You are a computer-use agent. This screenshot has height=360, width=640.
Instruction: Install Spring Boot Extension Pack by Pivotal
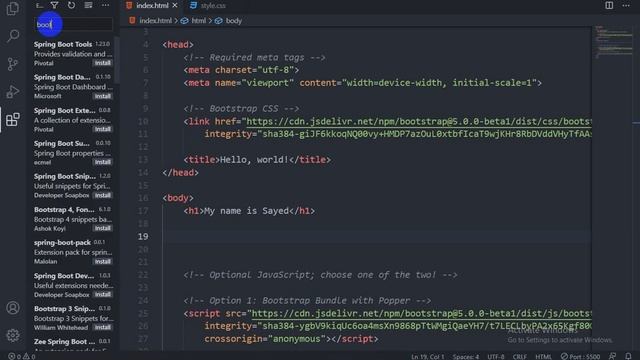pyautogui.click(x=102, y=129)
